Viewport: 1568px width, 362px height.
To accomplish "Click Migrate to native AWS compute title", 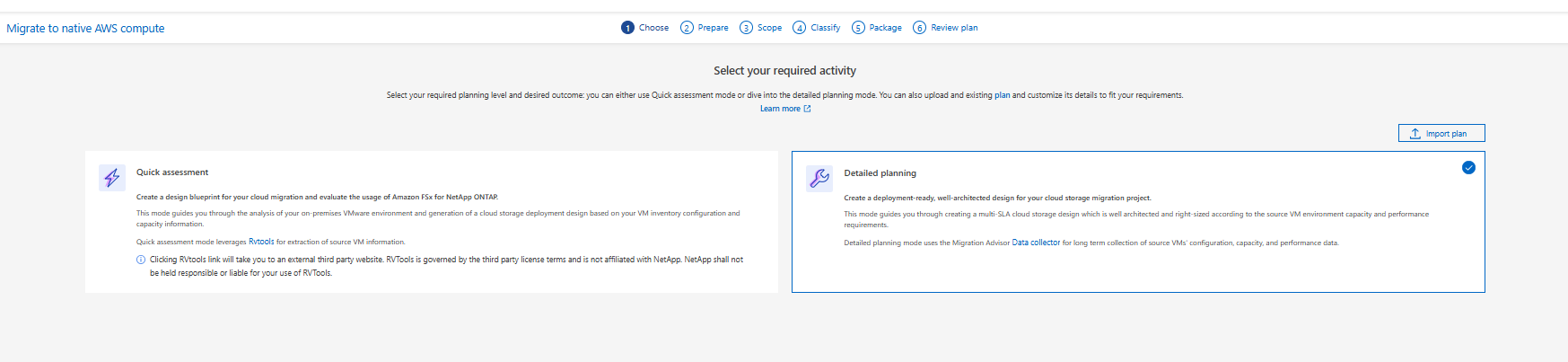I will click(85, 28).
